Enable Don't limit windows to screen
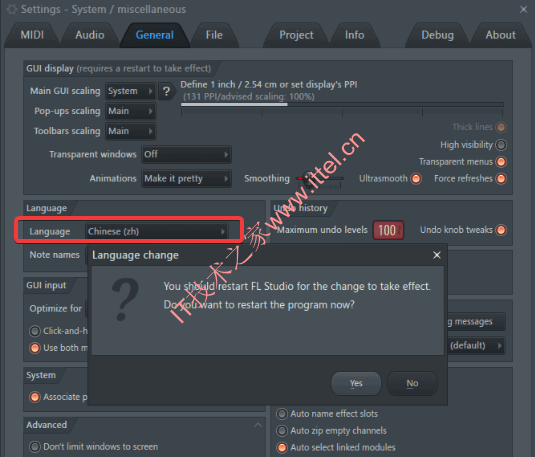Image resolution: width=535 pixels, height=457 pixels. pyautogui.click(x=35, y=447)
